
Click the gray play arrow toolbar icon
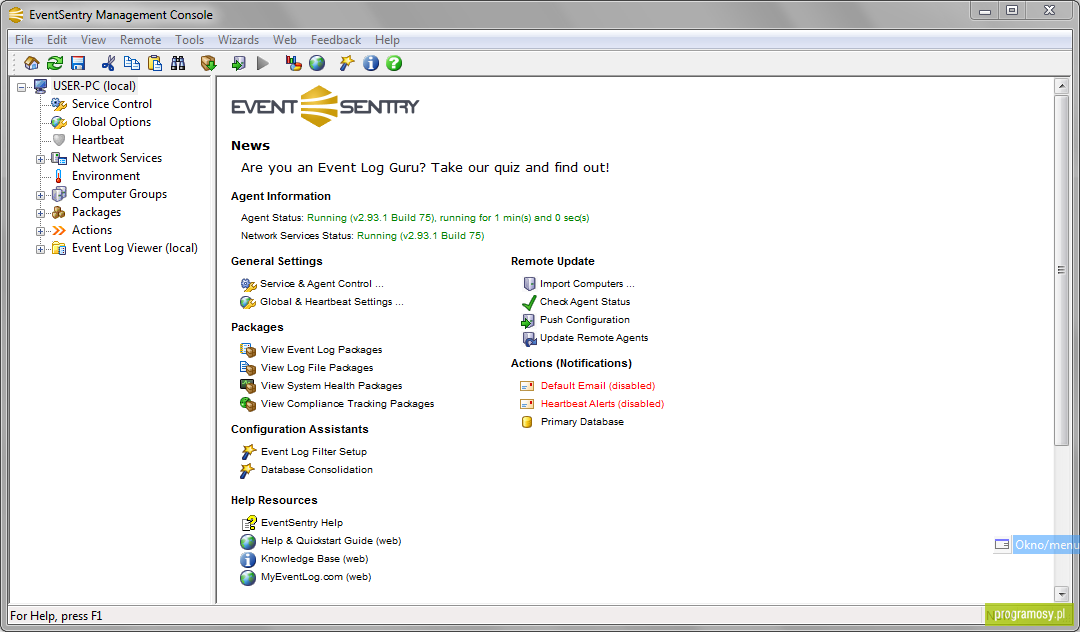[x=262, y=63]
